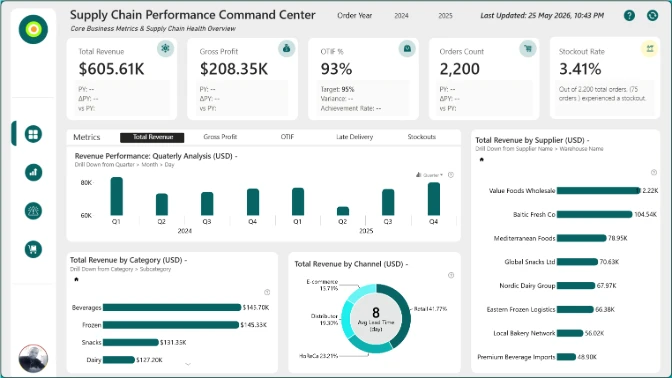
Task: Select Baltic Fresh Co supplier bar
Action: 594,214
